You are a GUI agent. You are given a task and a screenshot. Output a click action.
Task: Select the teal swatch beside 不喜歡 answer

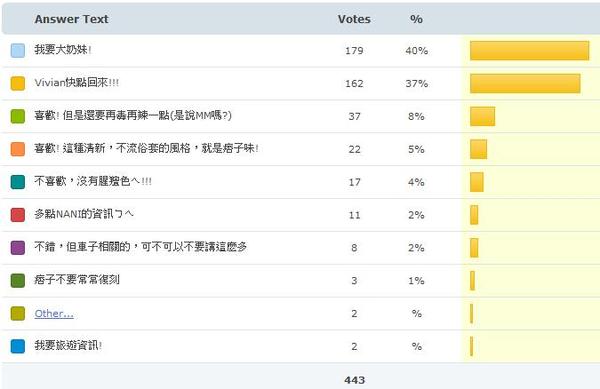tap(18, 182)
